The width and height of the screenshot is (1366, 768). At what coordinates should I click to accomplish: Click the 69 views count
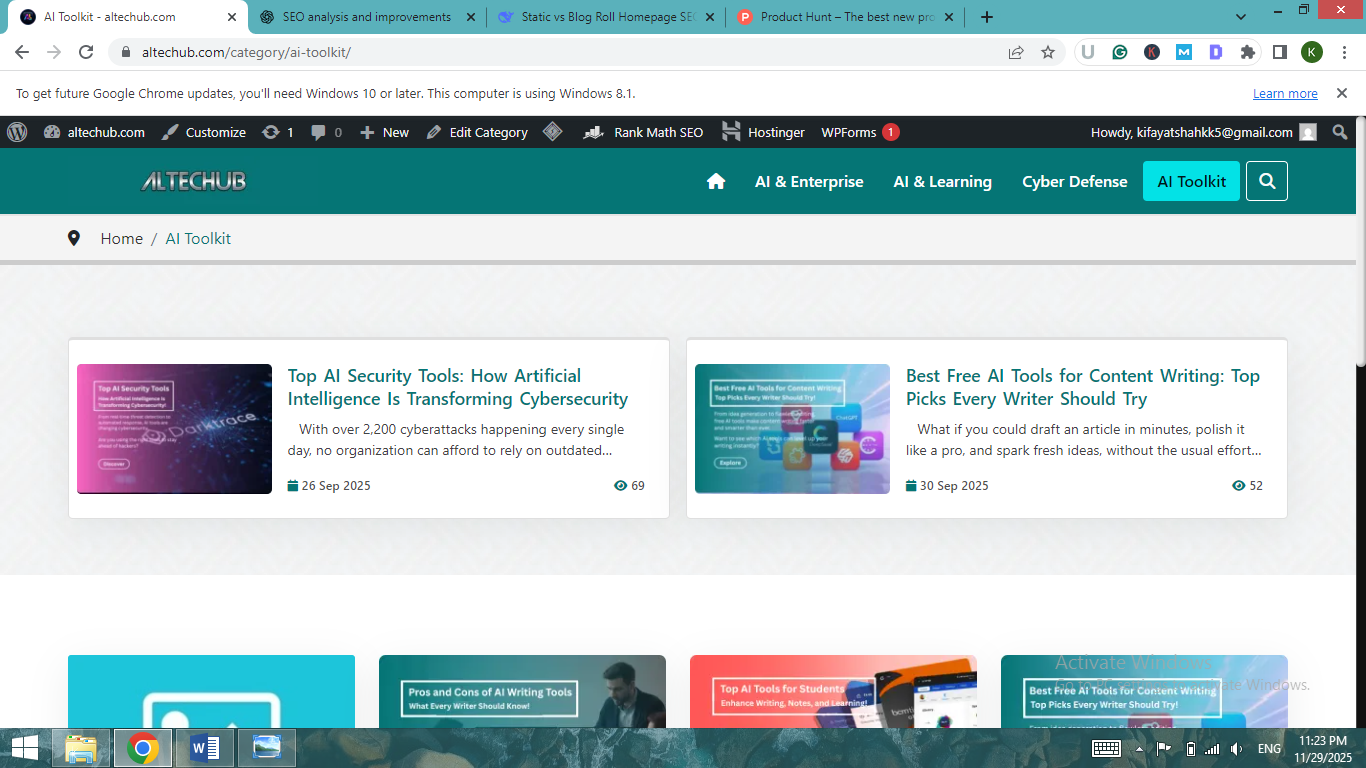629,486
